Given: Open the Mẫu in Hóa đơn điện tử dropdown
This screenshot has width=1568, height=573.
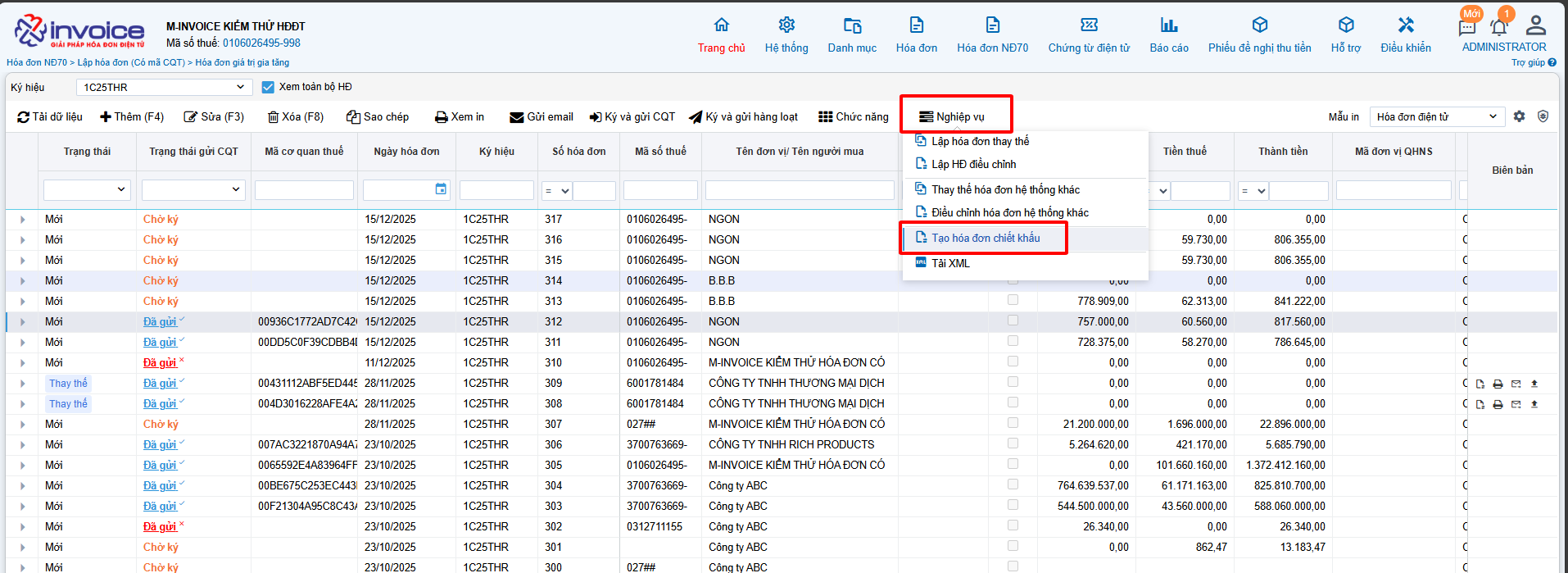Looking at the screenshot, I should coord(1436,117).
